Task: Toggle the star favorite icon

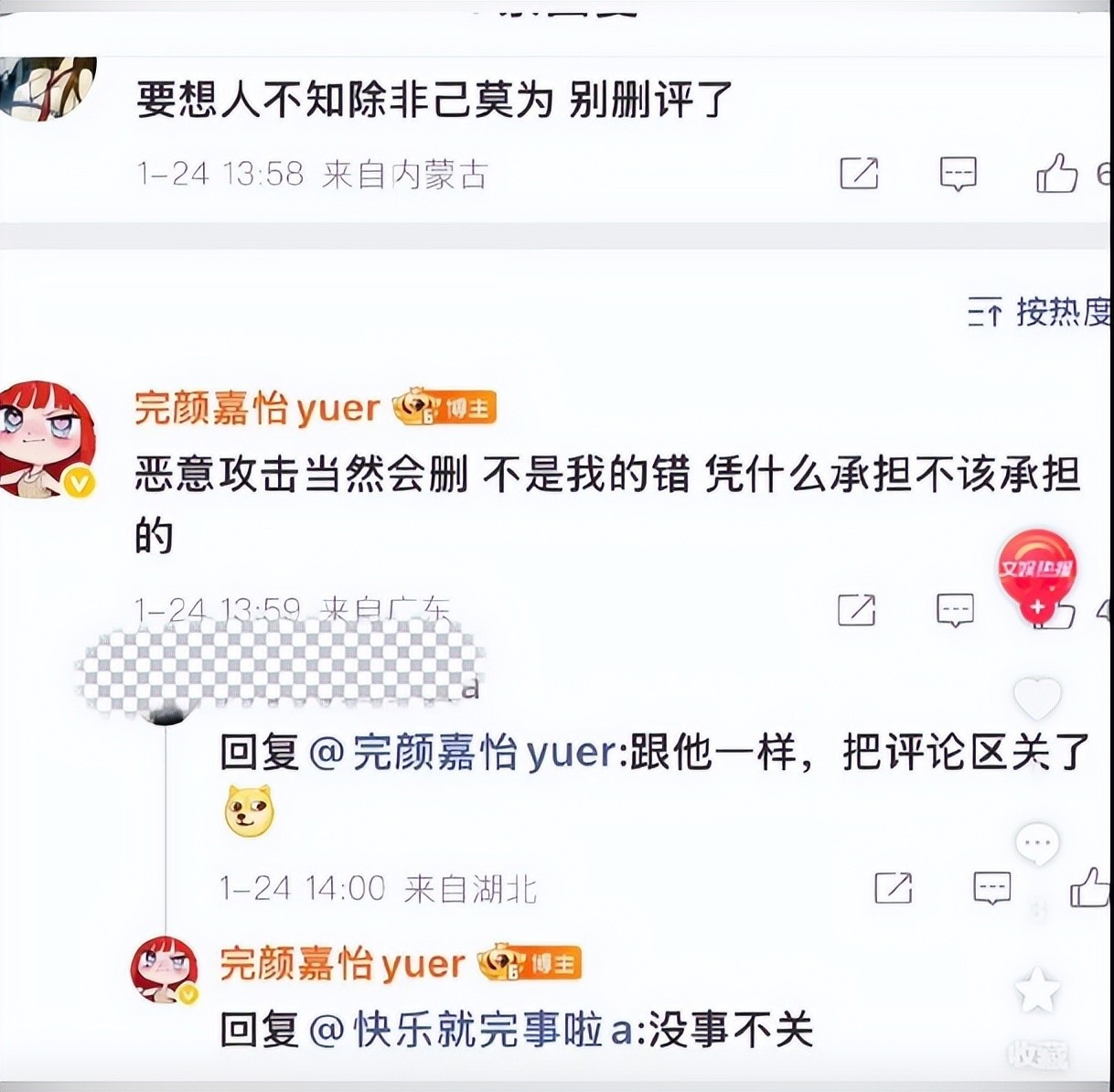Action: click(1037, 990)
